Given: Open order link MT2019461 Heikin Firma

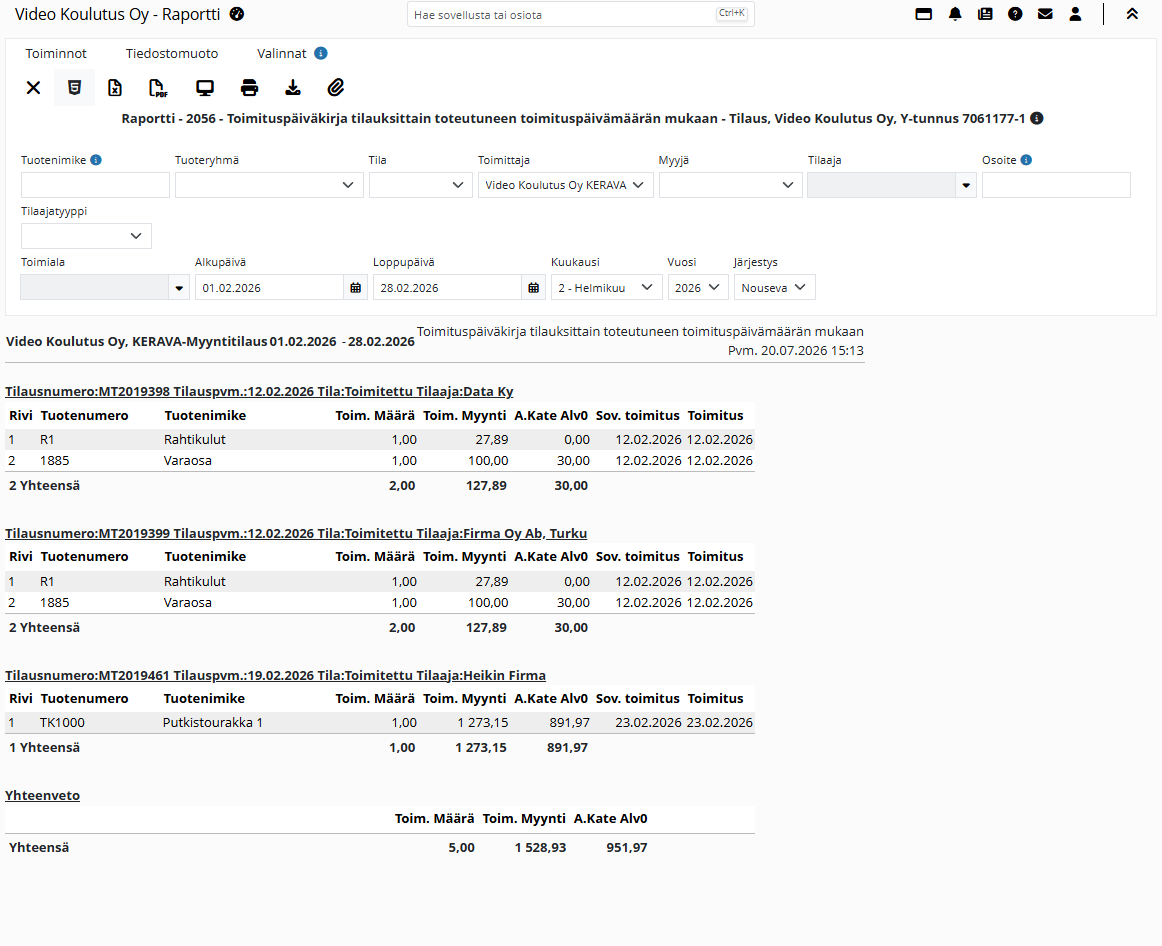Looking at the screenshot, I should pos(276,676).
